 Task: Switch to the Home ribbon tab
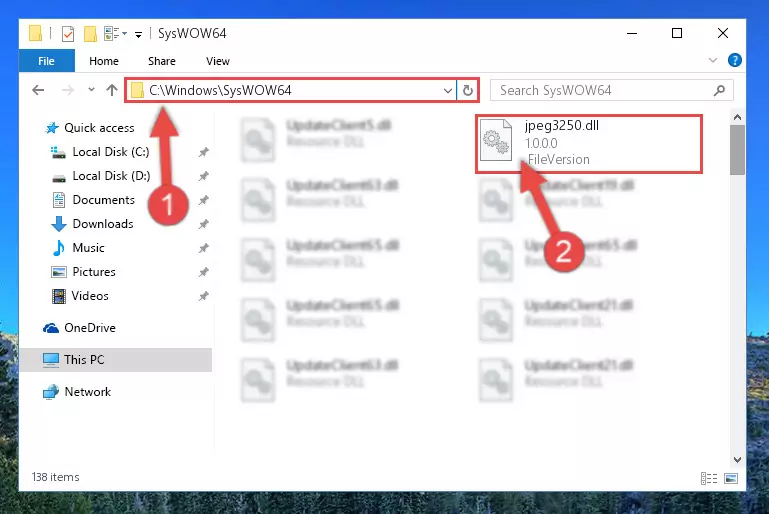(x=104, y=61)
